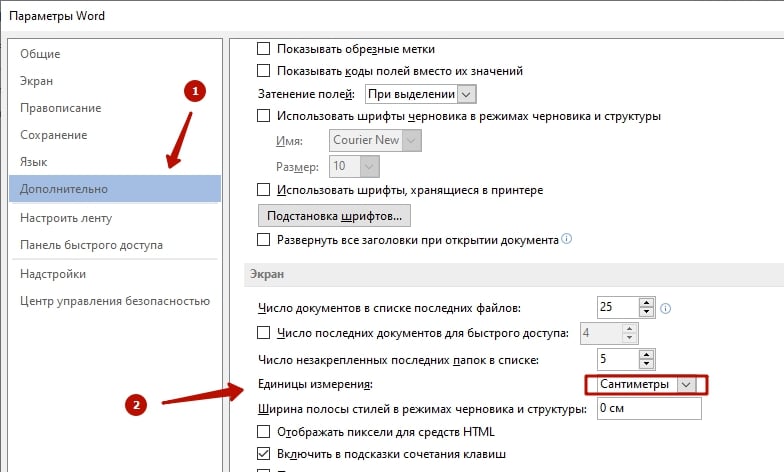Click the quick access documents field showing 4
The width and height of the screenshot is (784, 472).
click(601, 333)
